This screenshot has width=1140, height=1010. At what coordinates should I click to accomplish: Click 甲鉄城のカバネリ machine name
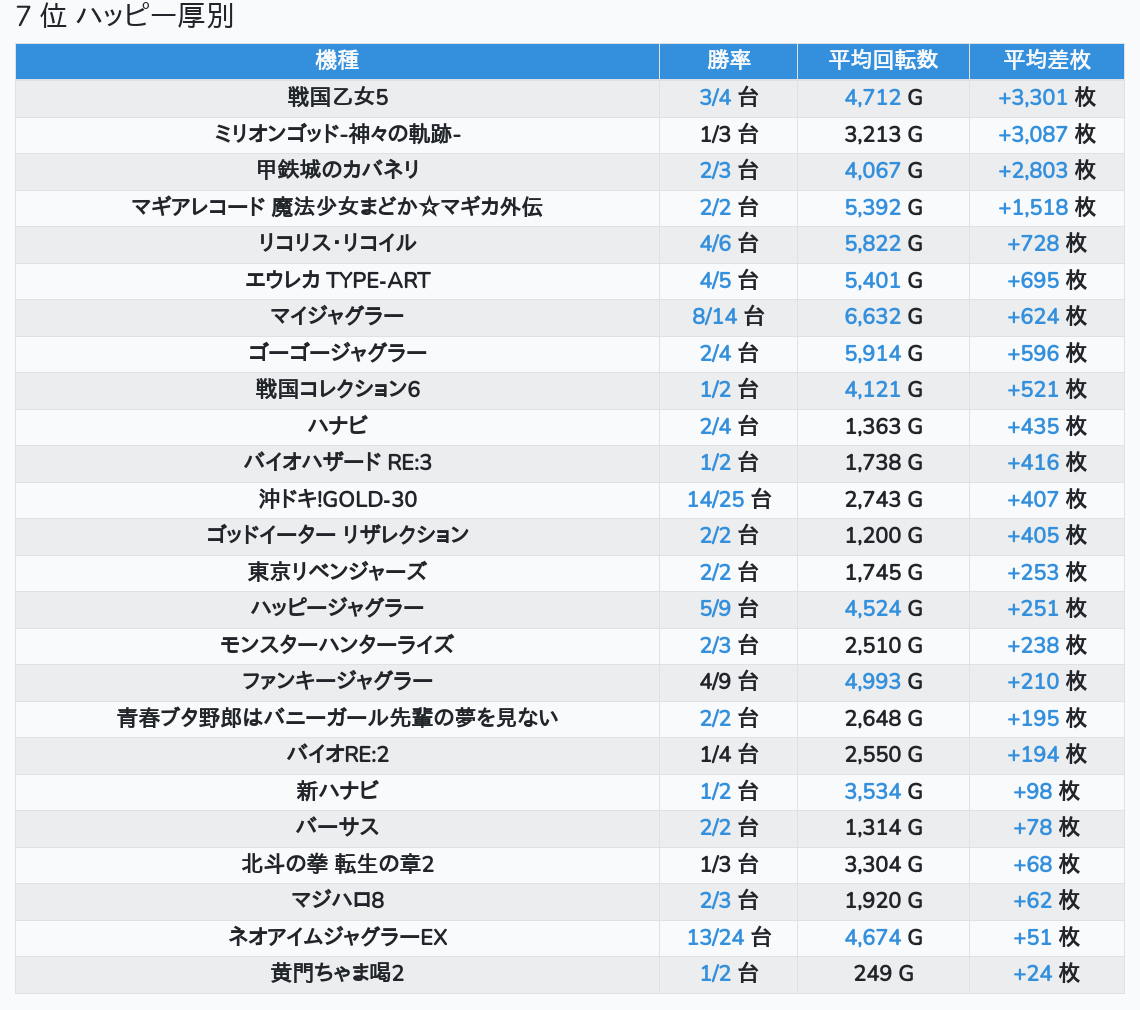[337, 170]
